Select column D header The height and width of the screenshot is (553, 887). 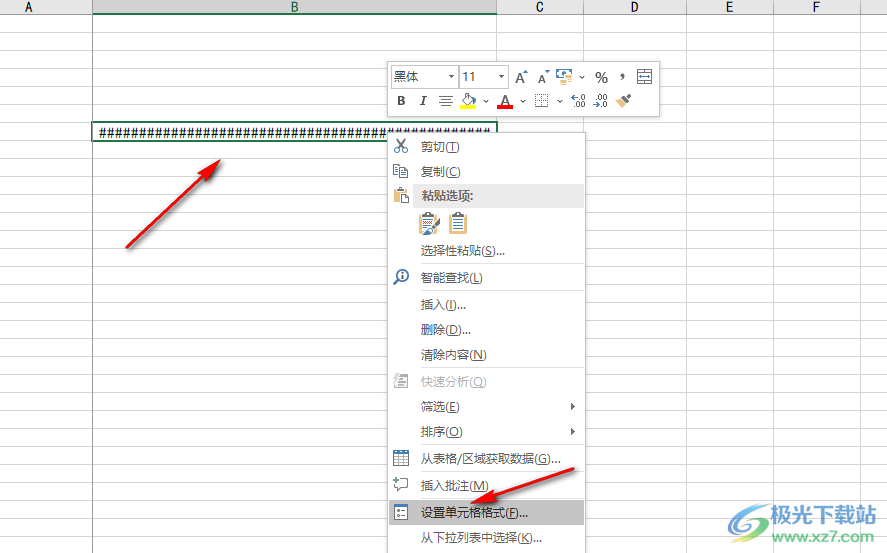click(635, 7)
